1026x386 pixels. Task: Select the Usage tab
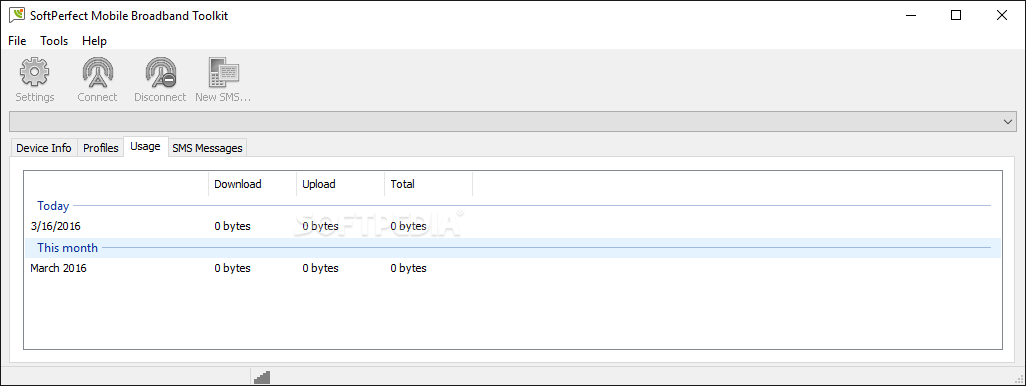tap(145, 147)
